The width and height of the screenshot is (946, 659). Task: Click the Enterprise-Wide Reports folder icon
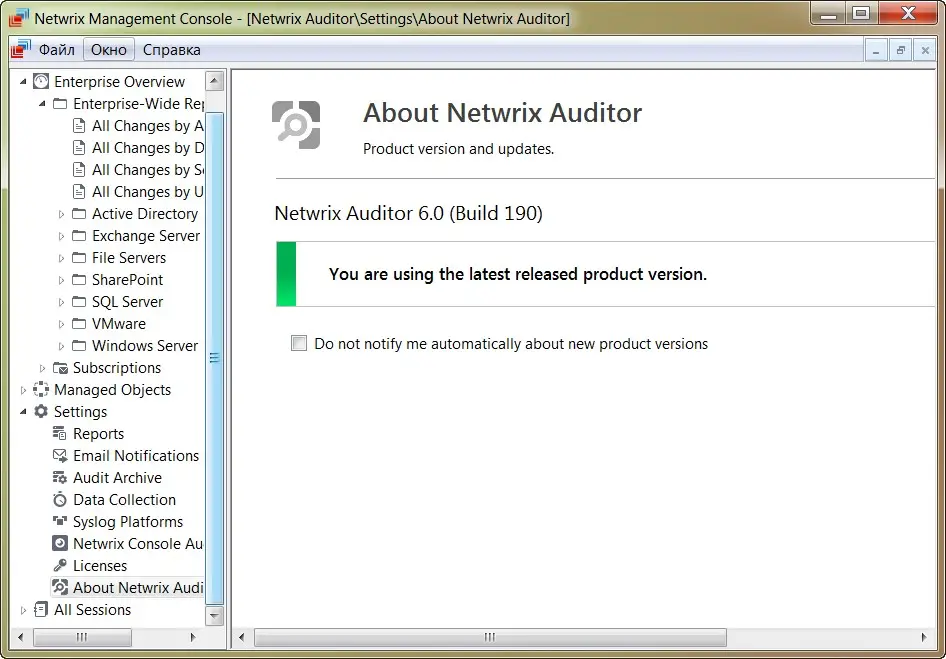(x=60, y=104)
